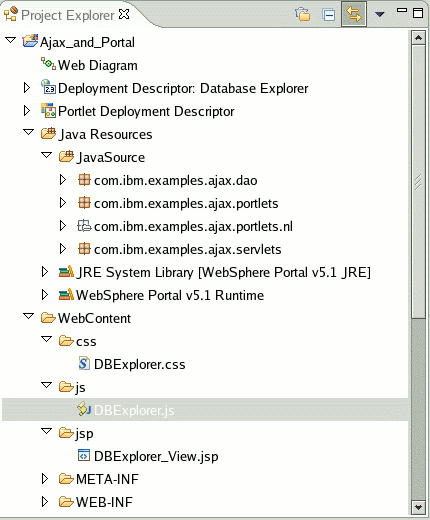430x520 pixels.
Task: Open the Web Diagram item
Action: [x=97, y=65]
